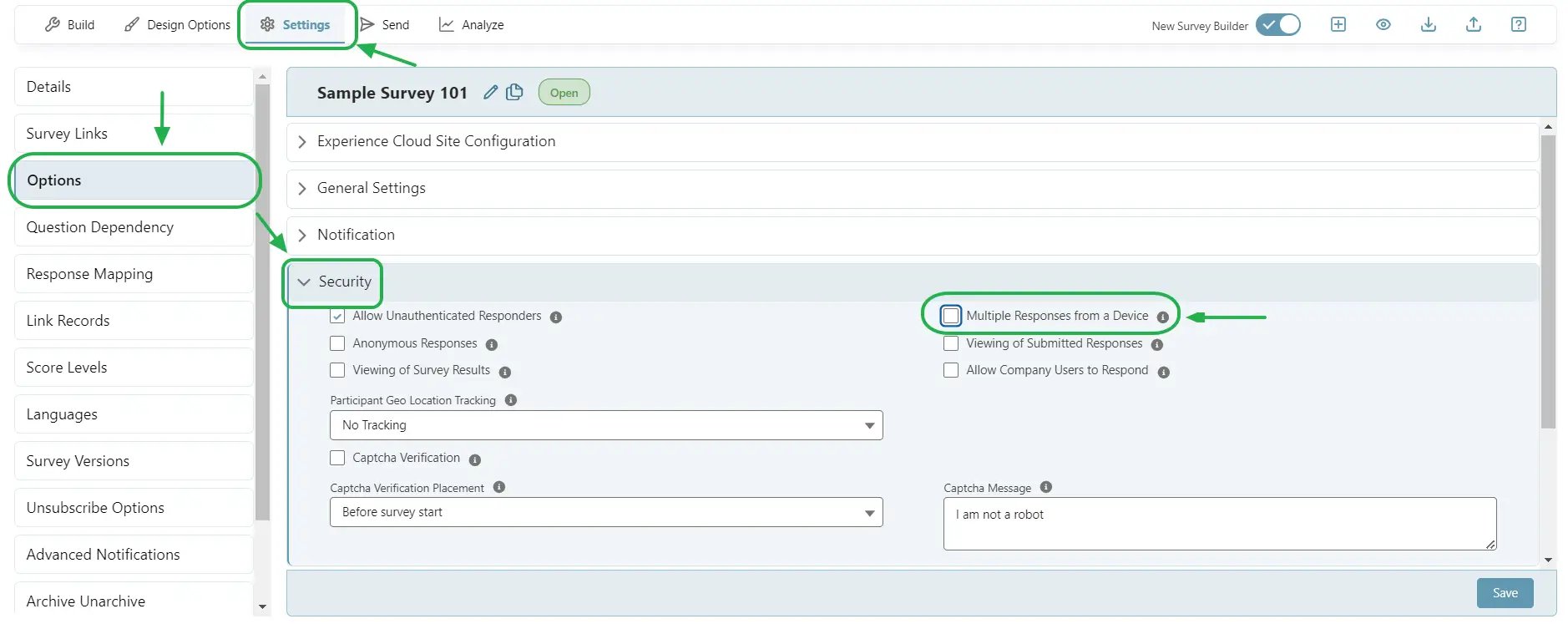
Task: Open the Analyze tab
Action: coord(472,25)
